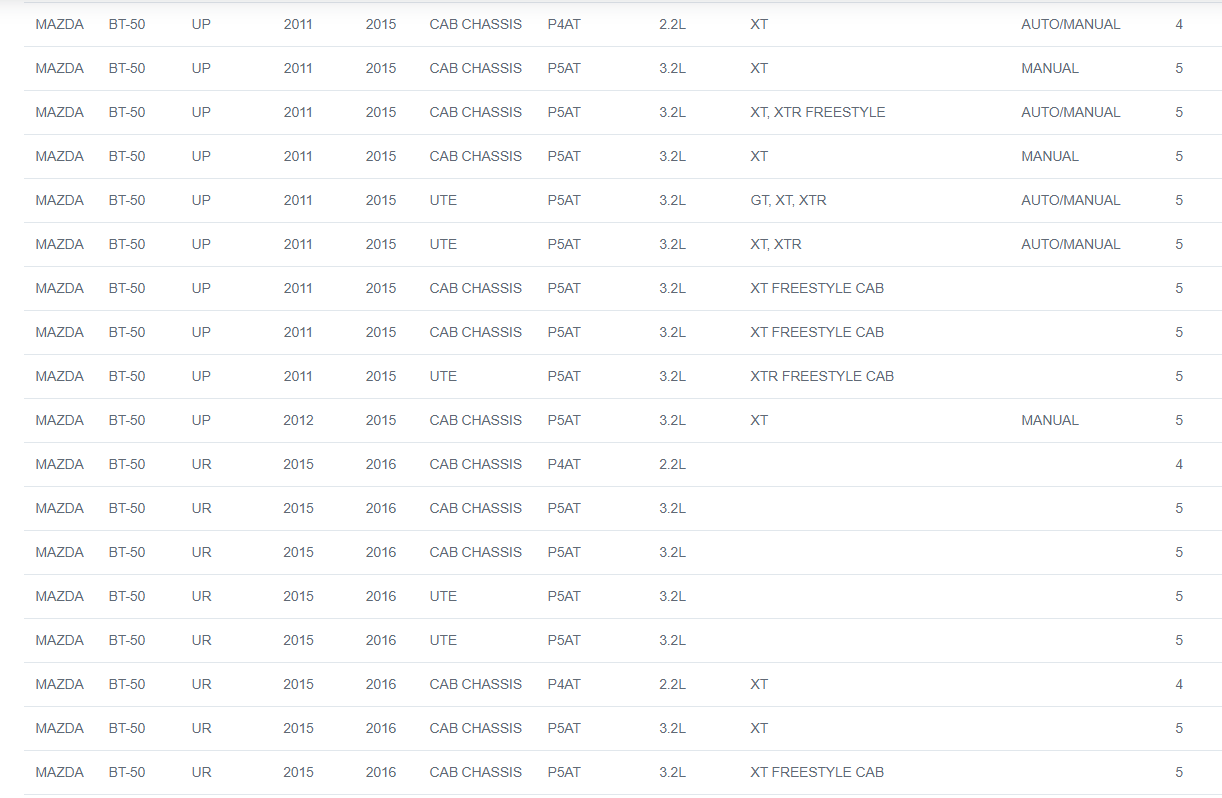
Task: Select "AUTO/MANUAL" in the row with trim "XT, XTR"
Action: (x=1071, y=244)
